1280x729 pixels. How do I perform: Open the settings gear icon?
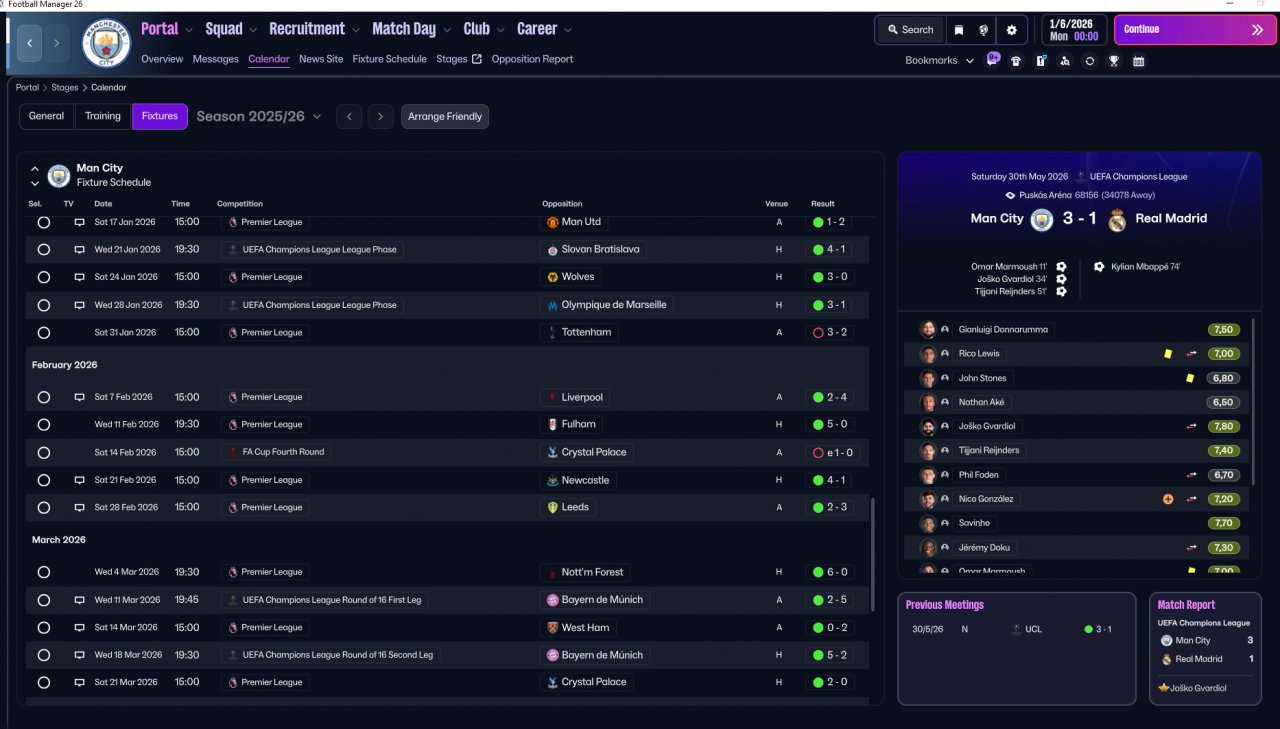pos(1011,30)
